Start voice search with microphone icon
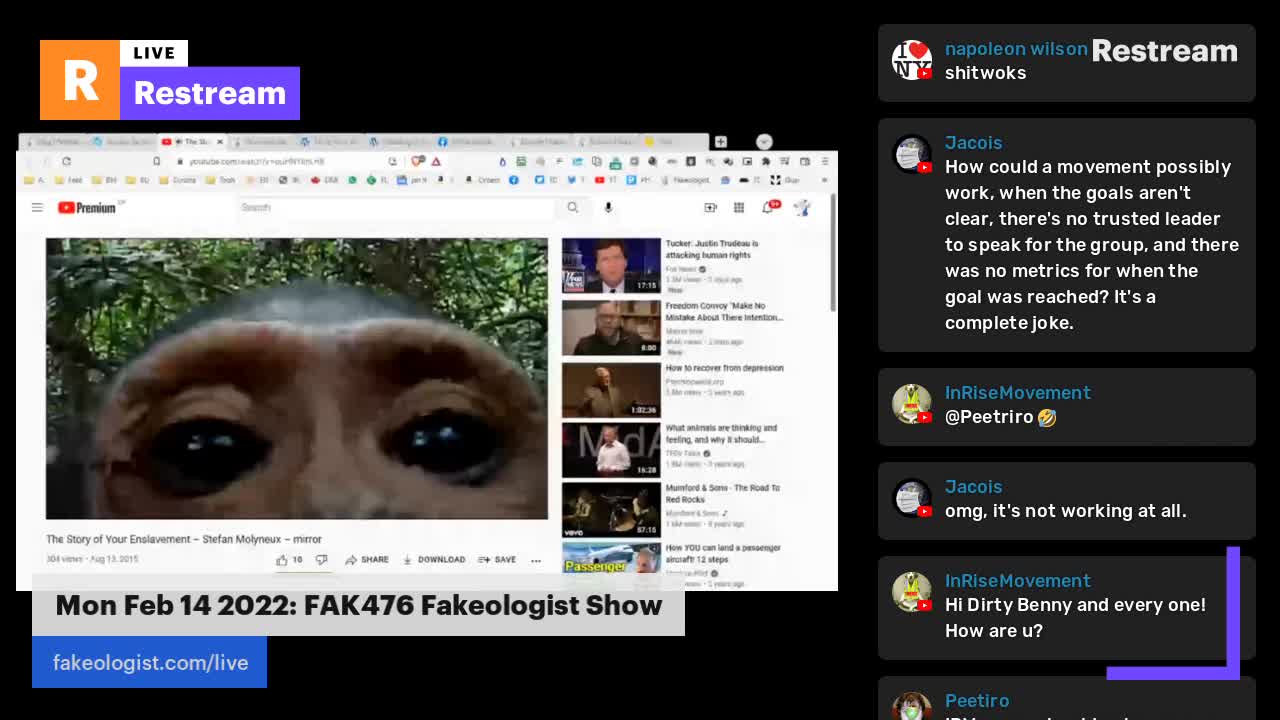1280x720 pixels. (x=608, y=208)
